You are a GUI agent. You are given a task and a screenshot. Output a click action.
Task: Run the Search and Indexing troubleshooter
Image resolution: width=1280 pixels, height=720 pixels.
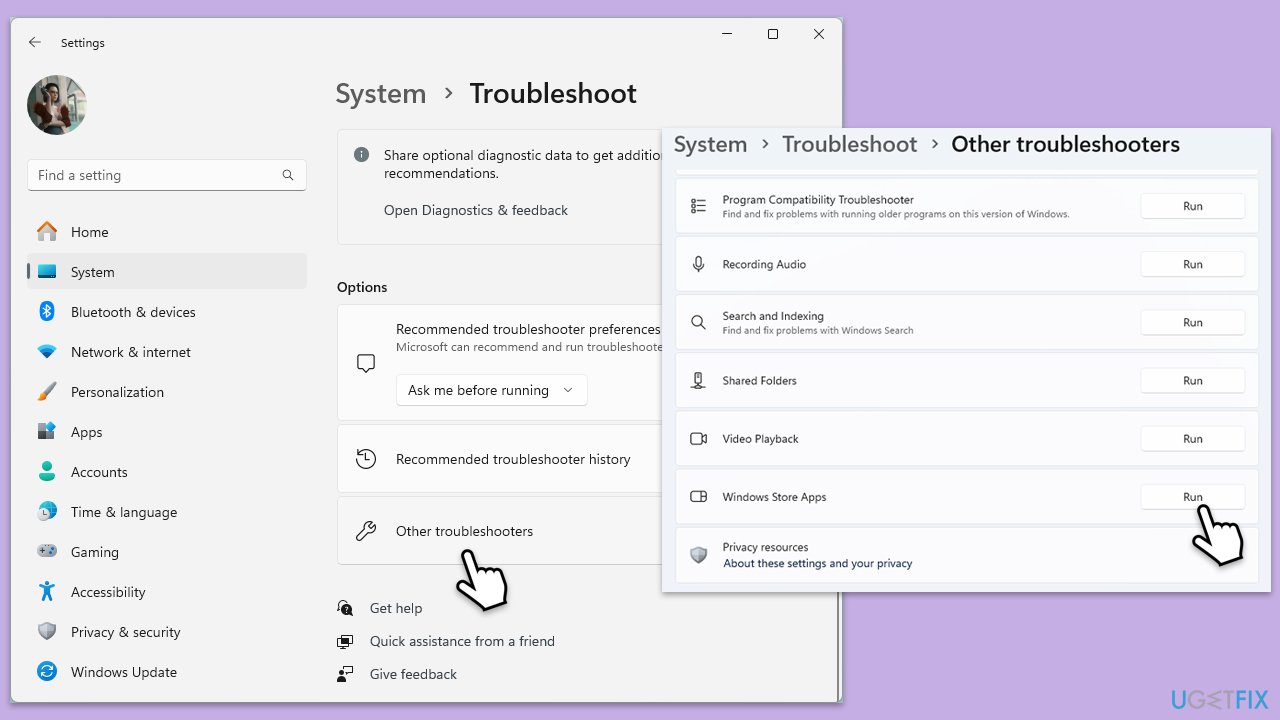1193,322
